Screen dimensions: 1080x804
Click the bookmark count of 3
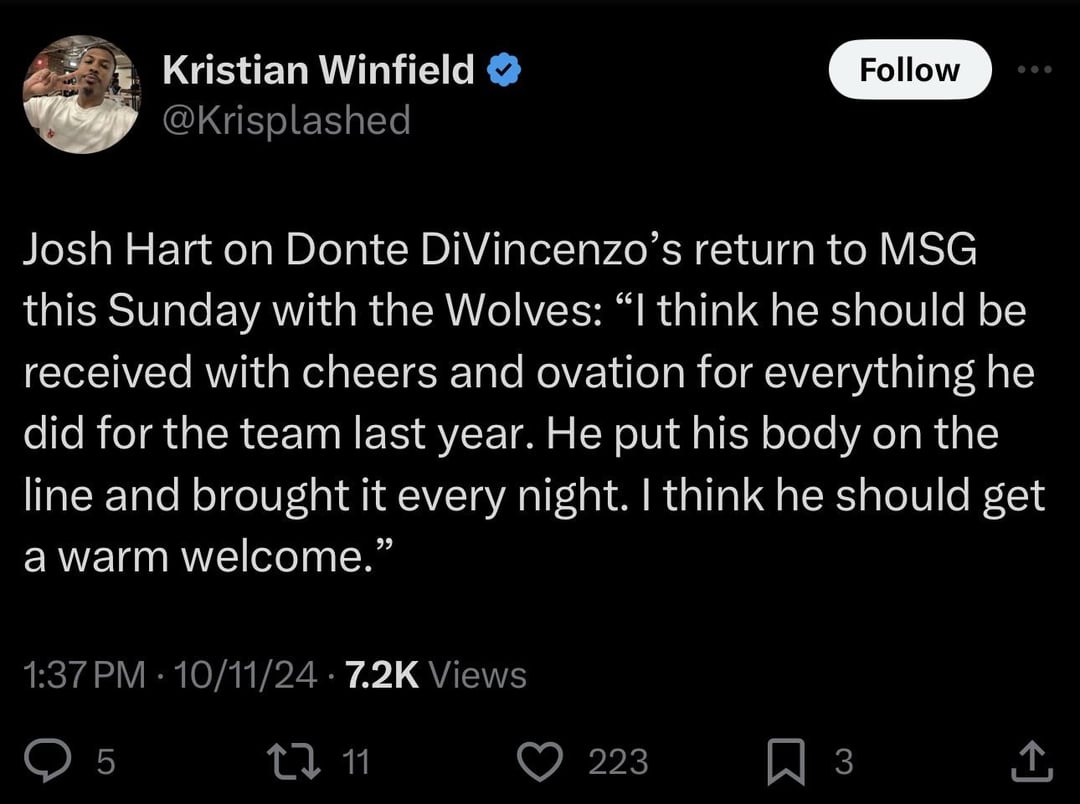pos(844,763)
